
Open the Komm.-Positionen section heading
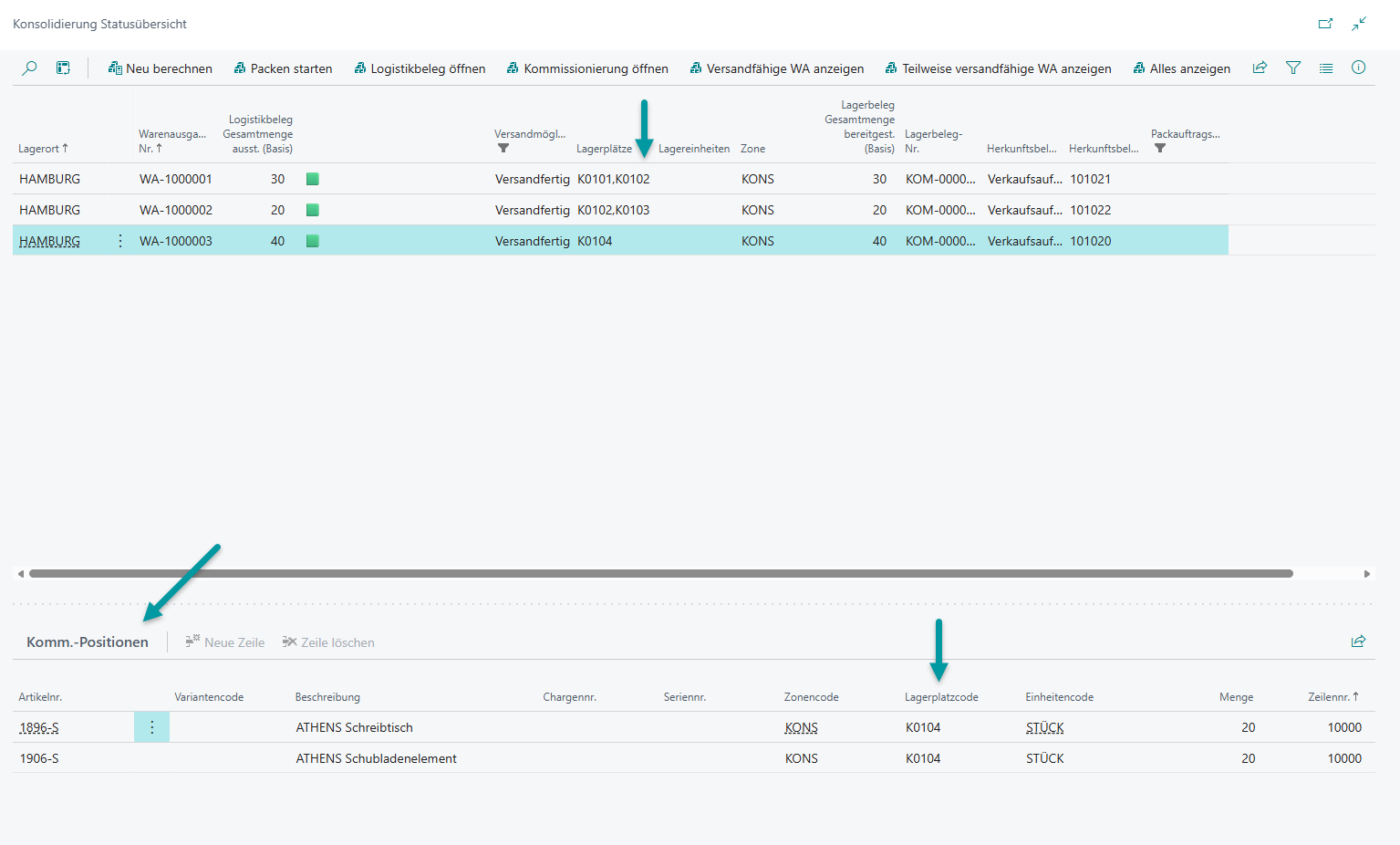[x=88, y=642]
